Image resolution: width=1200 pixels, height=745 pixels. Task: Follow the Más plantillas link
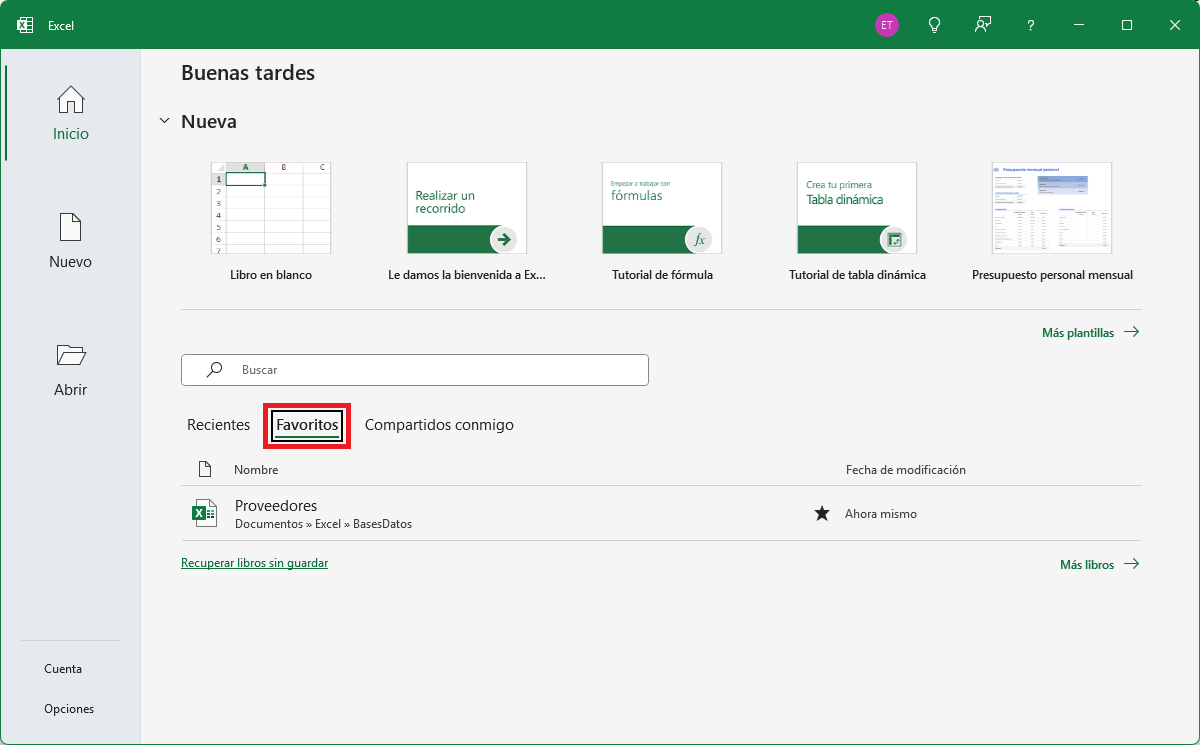coord(1090,333)
